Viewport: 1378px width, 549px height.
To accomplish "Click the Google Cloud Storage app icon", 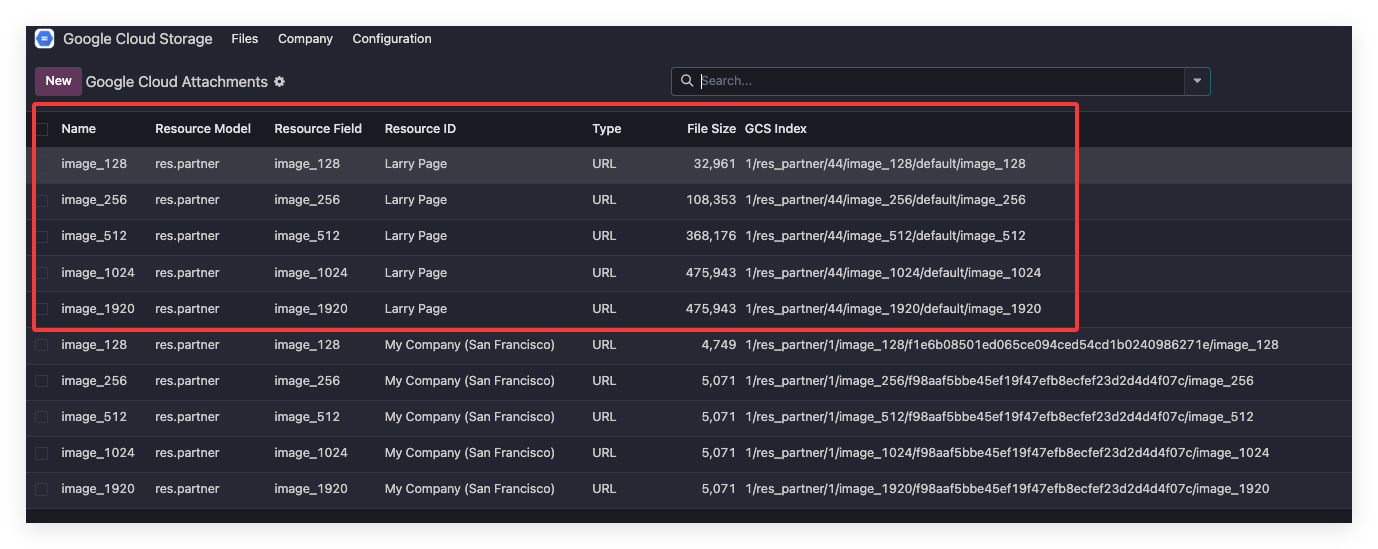I will [44, 39].
